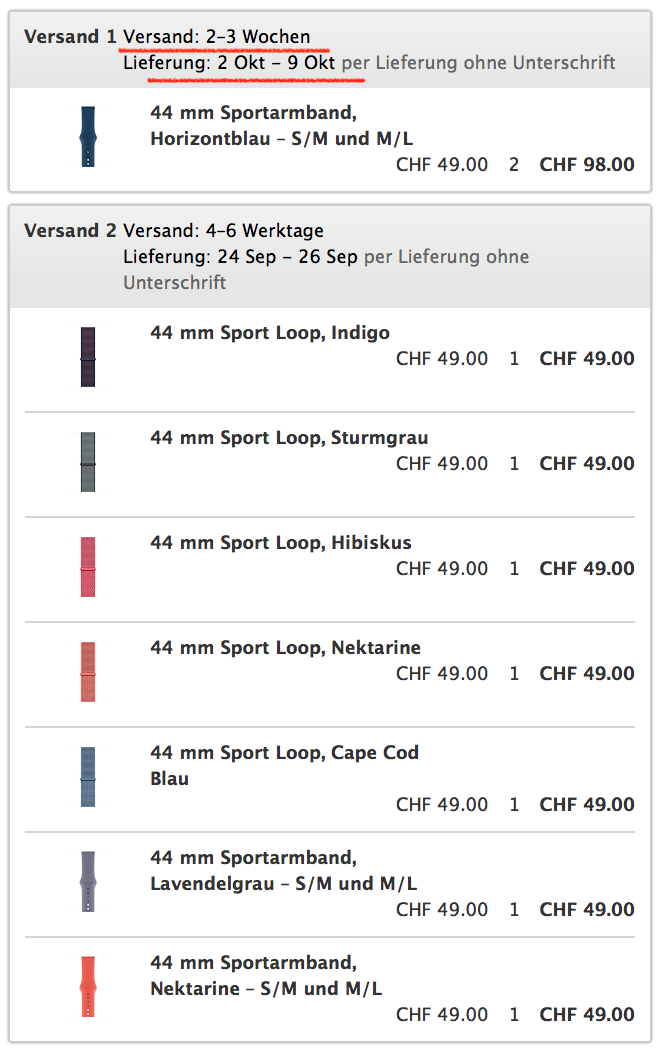Screen dimensions: 656x1050
Task: Open the Indigo Sport Loop thumbnail
Action: tap(88, 357)
